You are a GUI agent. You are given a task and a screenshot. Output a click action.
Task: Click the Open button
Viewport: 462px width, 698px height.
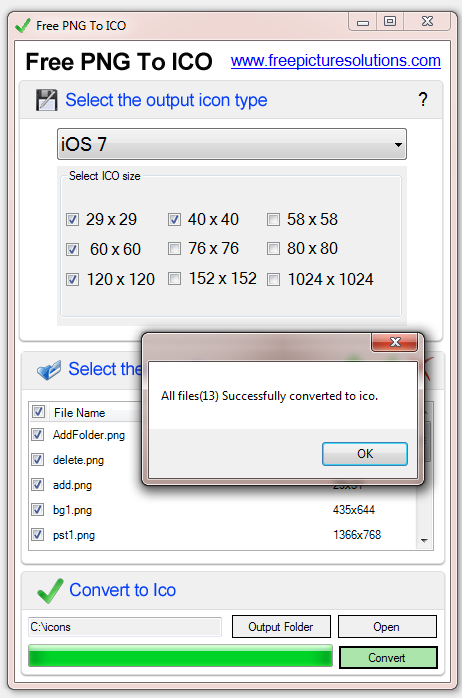(387, 627)
